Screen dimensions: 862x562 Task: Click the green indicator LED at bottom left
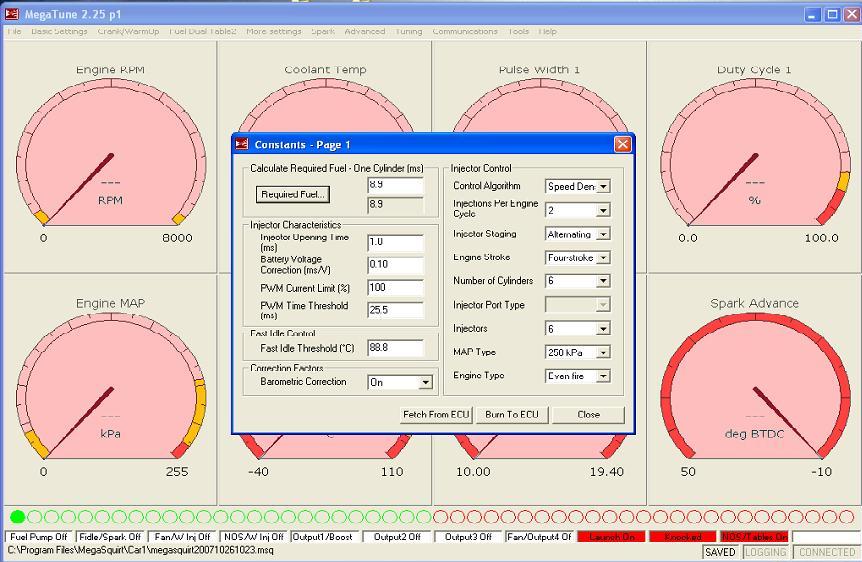tap(17, 517)
